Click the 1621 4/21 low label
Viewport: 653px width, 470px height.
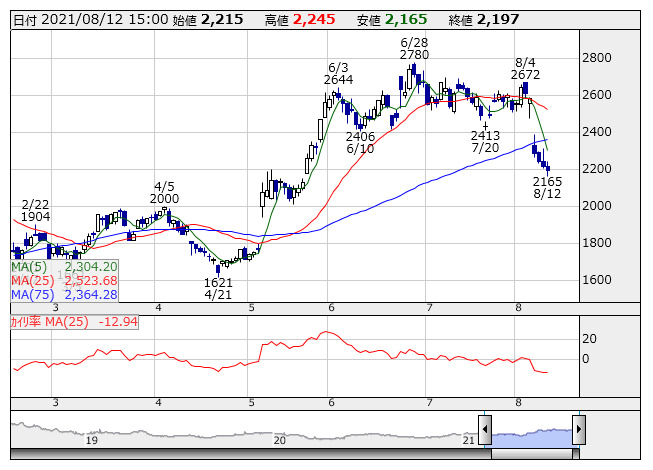point(218,288)
